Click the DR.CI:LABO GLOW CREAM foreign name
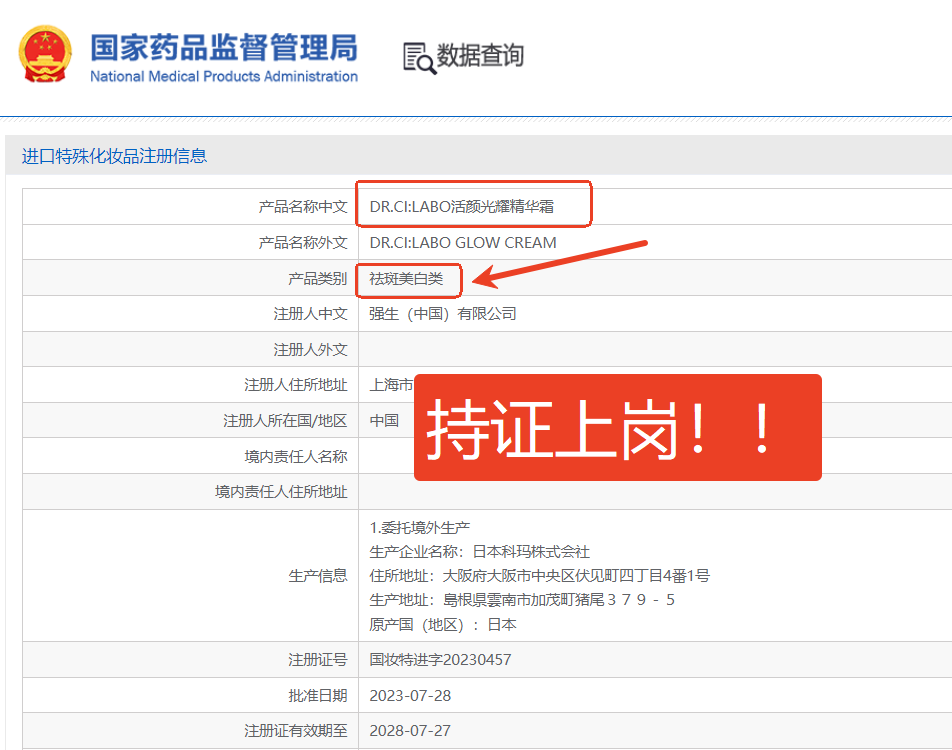952x750 pixels. click(463, 243)
